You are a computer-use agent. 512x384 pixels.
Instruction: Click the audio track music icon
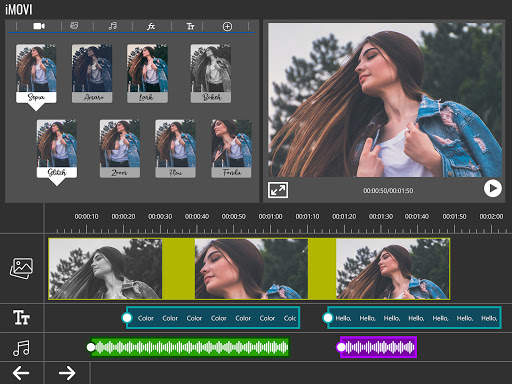pyautogui.click(x=21, y=348)
